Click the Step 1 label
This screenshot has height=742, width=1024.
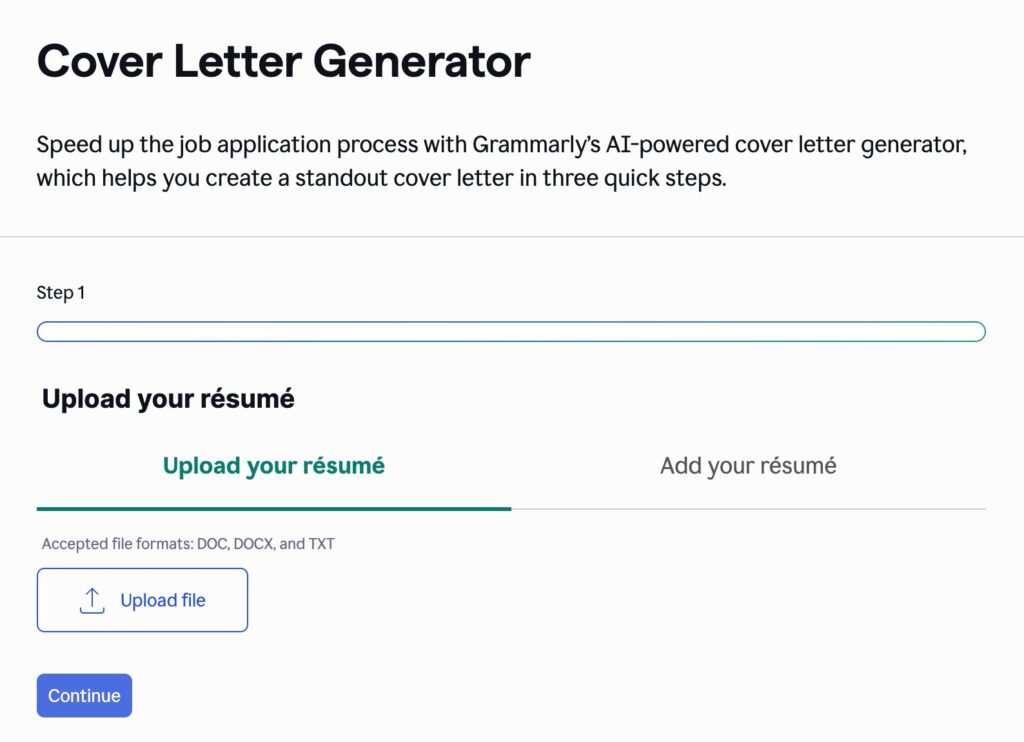(61, 293)
